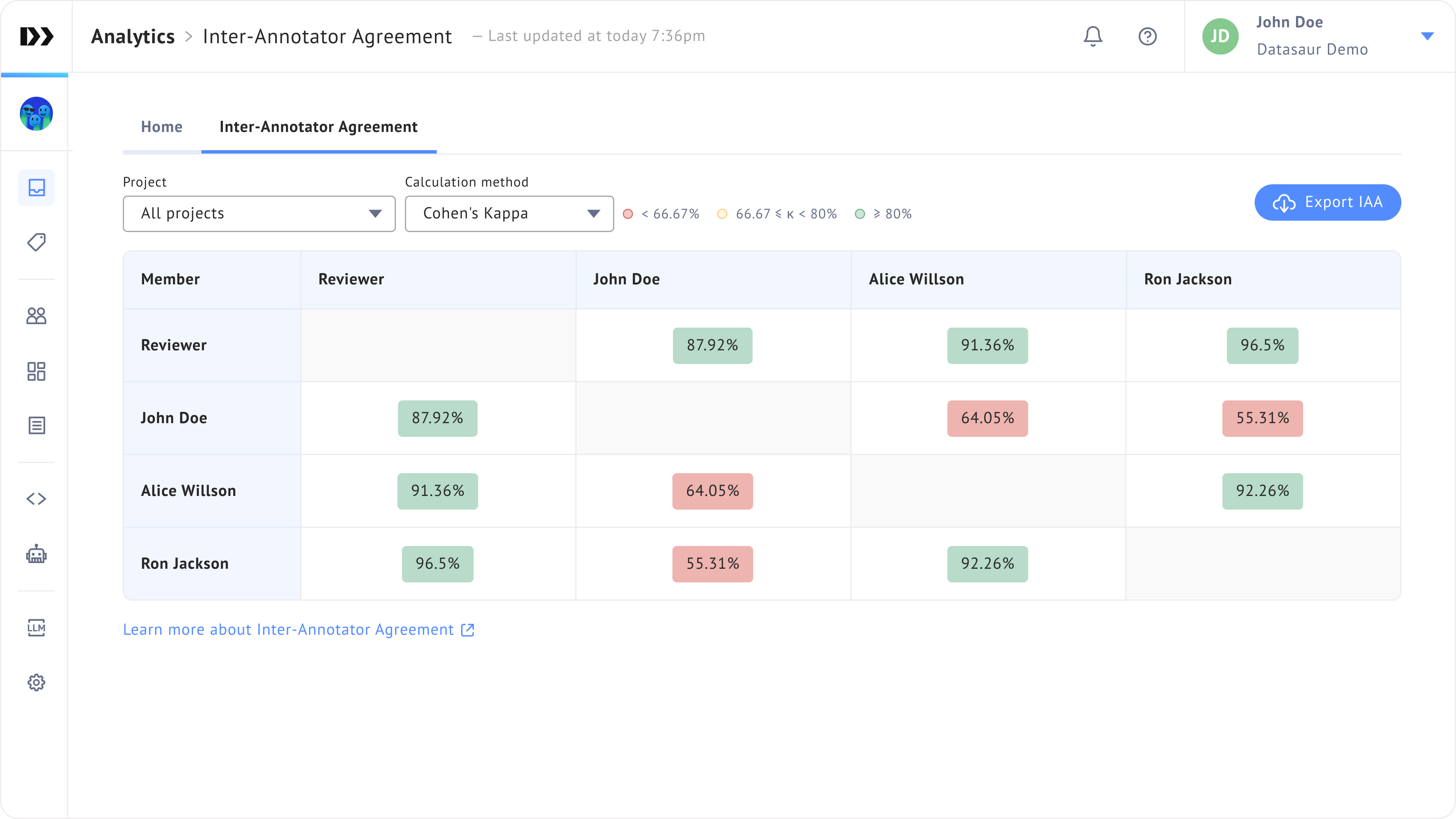Open the notifications bell
Image resolution: width=1456 pixels, height=819 pixels.
(1092, 36)
